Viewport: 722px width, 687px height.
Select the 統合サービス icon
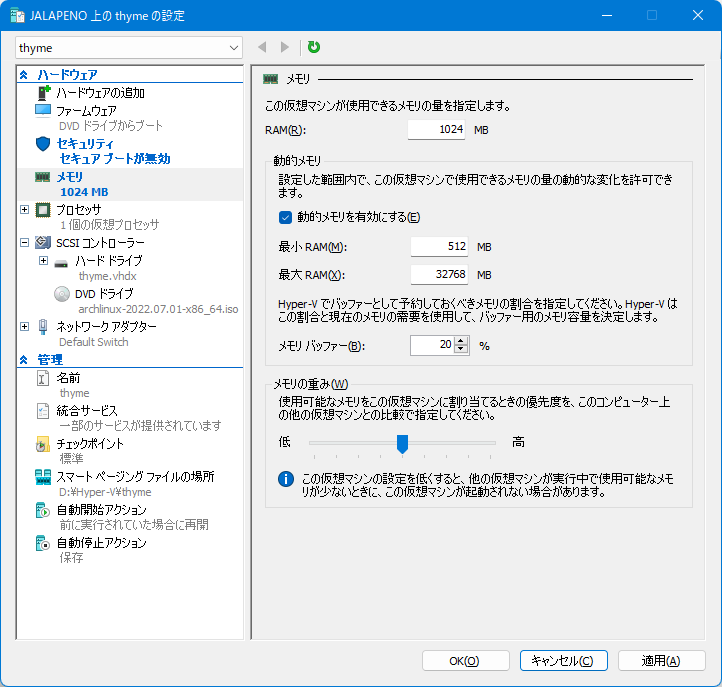43,411
